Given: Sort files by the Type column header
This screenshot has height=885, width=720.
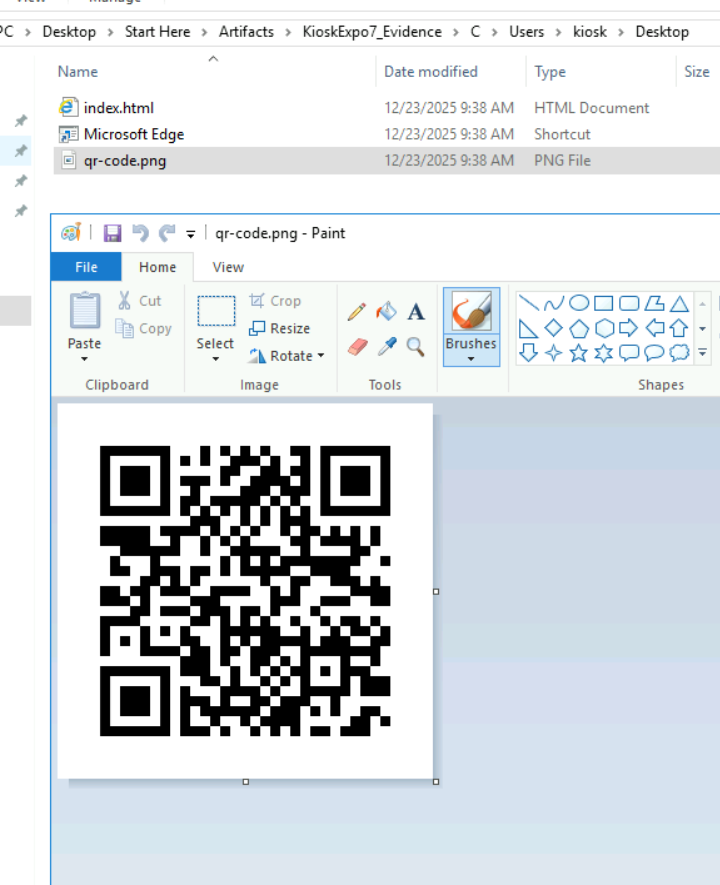Looking at the screenshot, I should 550,72.
